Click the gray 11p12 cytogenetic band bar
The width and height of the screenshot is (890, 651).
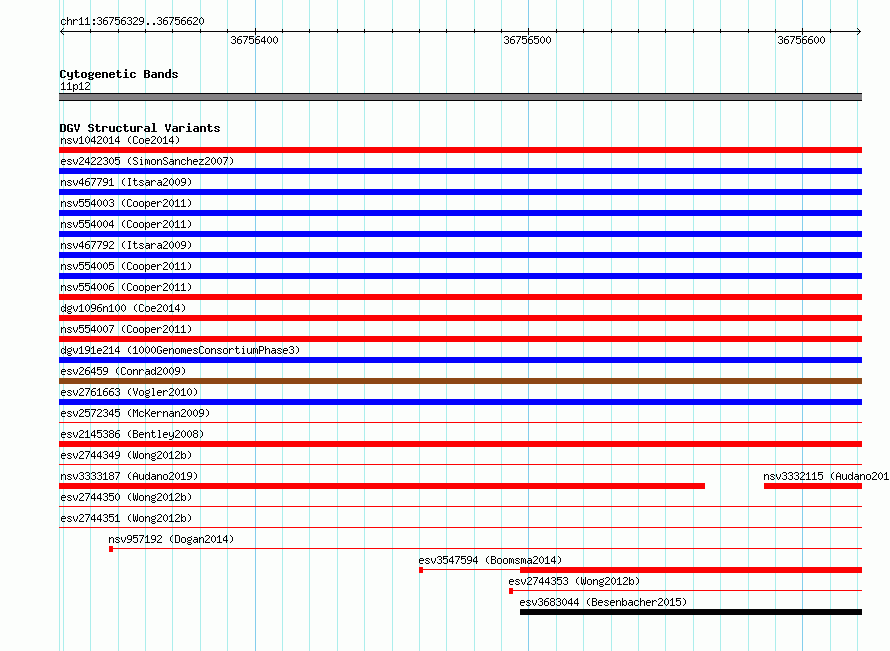click(460, 97)
